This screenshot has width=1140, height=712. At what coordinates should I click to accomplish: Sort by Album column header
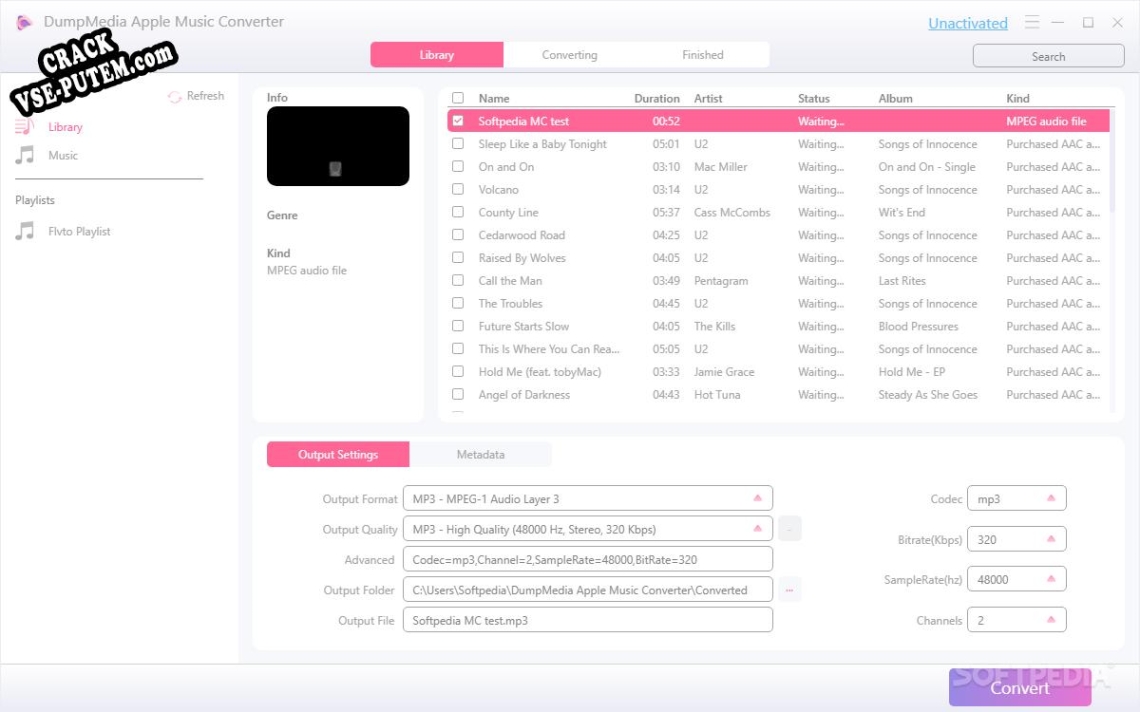tap(895, 98)
